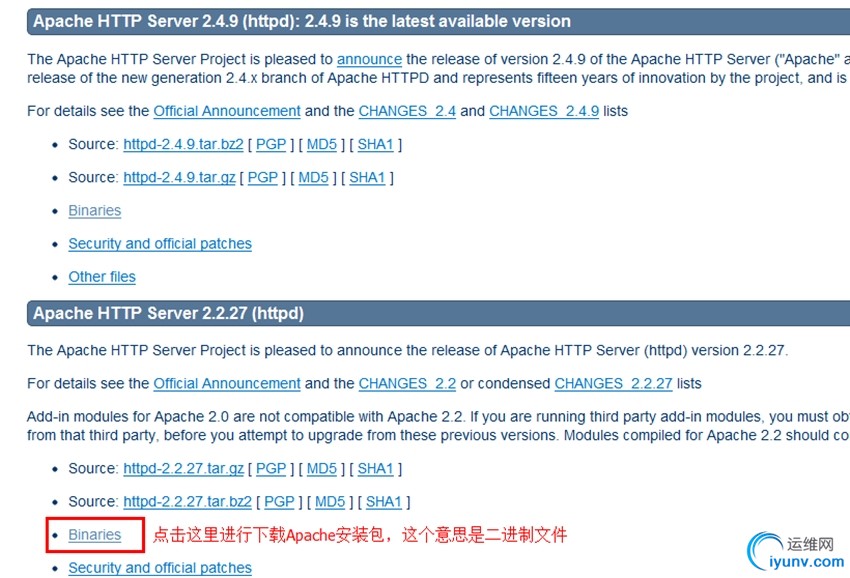The height and width of the screenshot is (578, 850).
Task: Click highlighted Binaries link under Apache 2.2.27
Action: (95, 535)
